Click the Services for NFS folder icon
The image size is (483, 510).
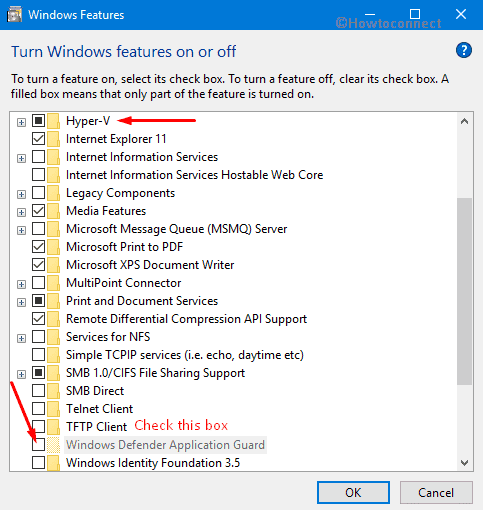(53, 337)
